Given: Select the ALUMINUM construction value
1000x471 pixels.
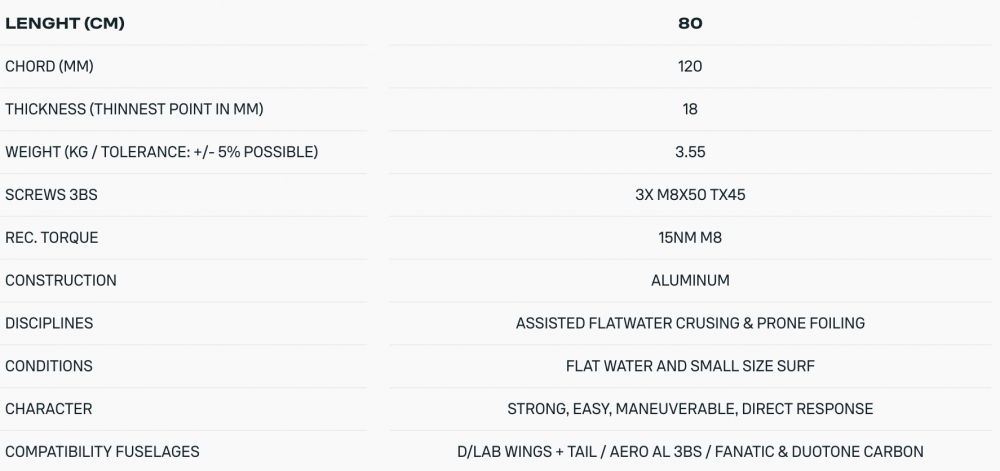Looking at the screenshot, I should (690, 281).
